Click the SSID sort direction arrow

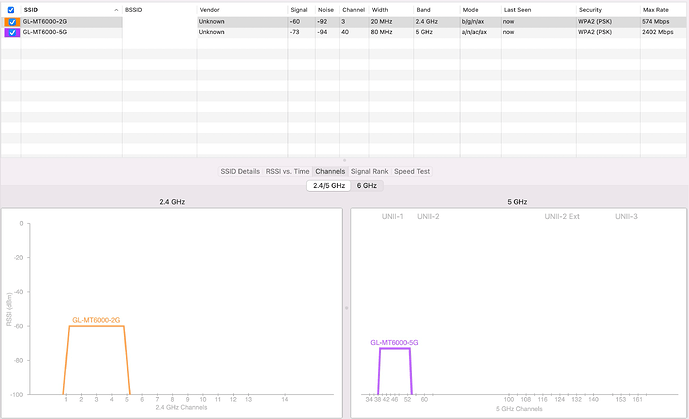(116, 10)
